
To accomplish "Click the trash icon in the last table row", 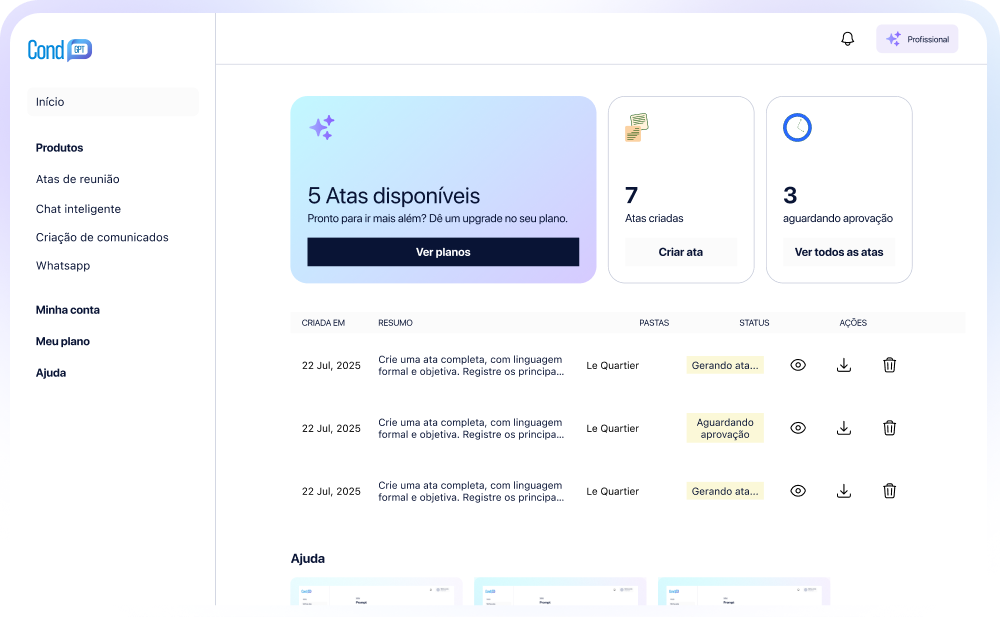I will pos(889,491).
